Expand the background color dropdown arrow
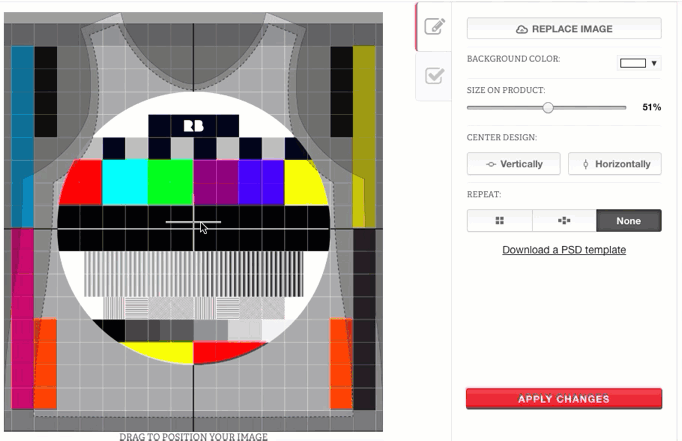This screenshot has width=682, height=441. pos(654,63)
